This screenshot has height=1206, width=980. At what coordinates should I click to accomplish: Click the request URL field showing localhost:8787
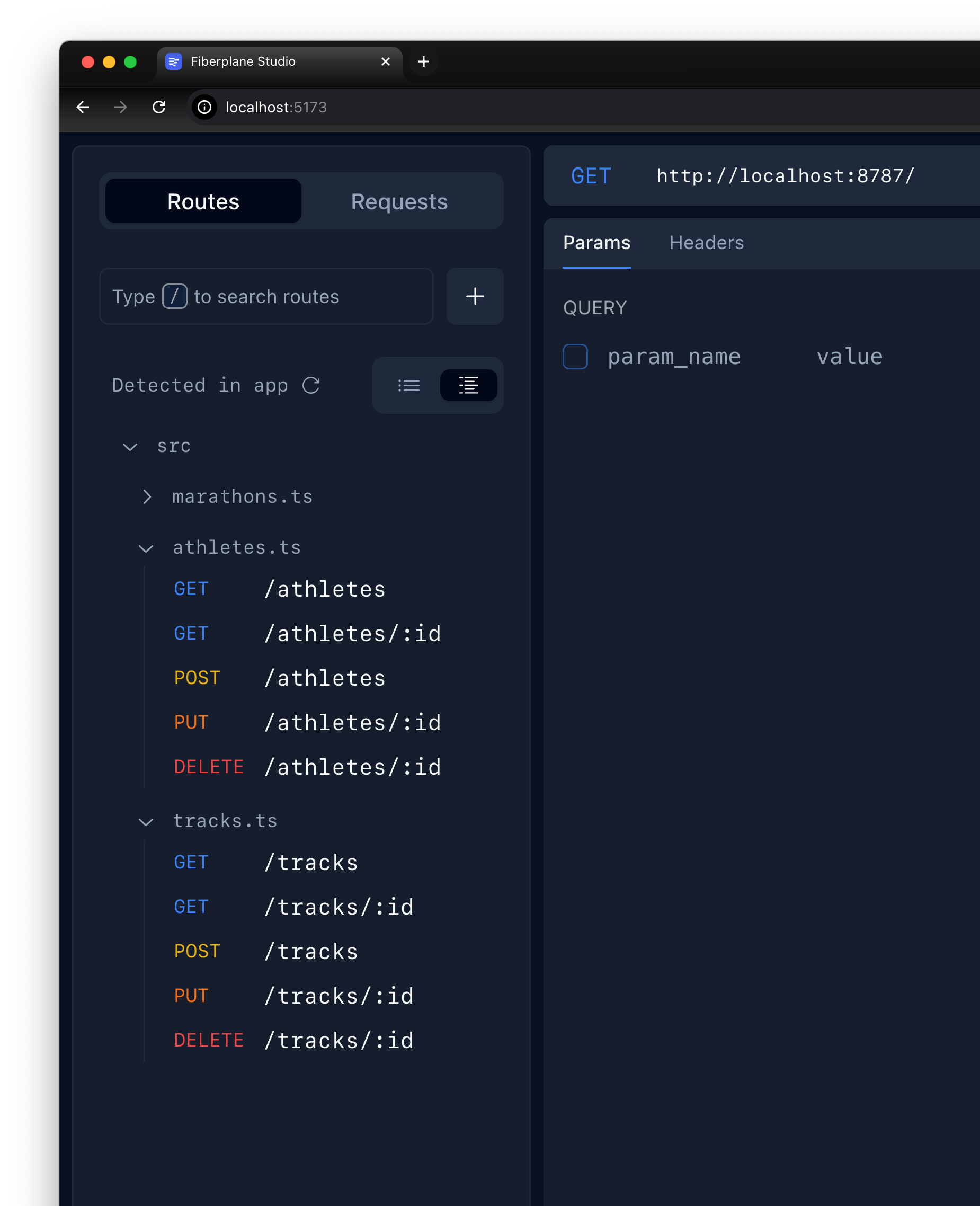click(x=783, y=175)
